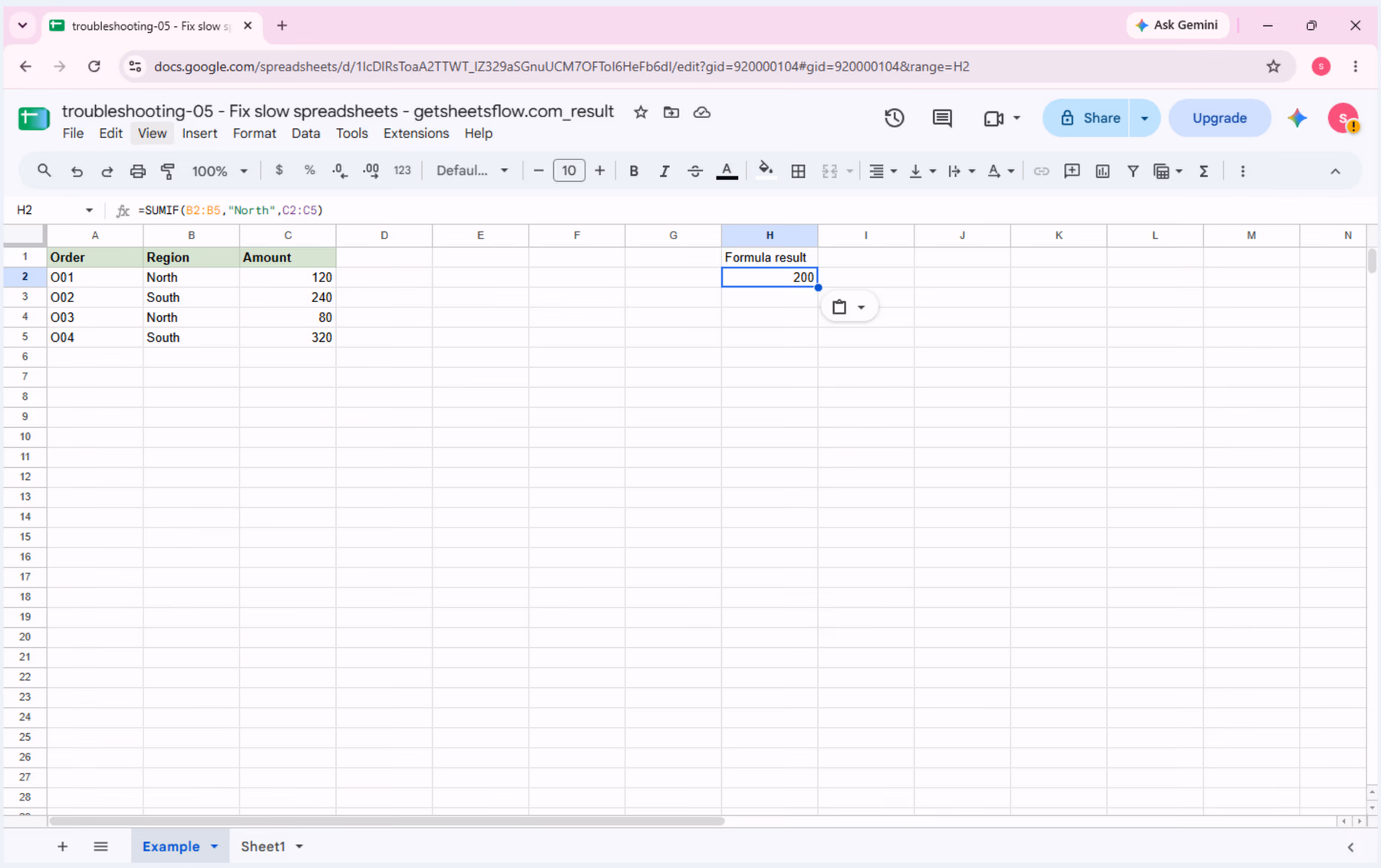This screenshot has width=1381, height=868.
Task: Bookmark this page with the star
Action: click(x=1273, y=67)
